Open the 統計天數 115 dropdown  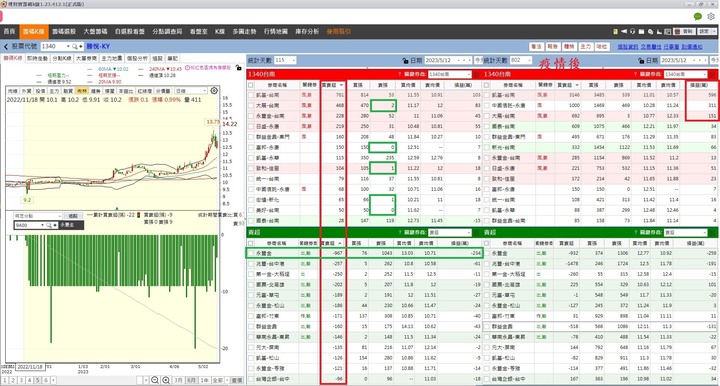point(294,61)
